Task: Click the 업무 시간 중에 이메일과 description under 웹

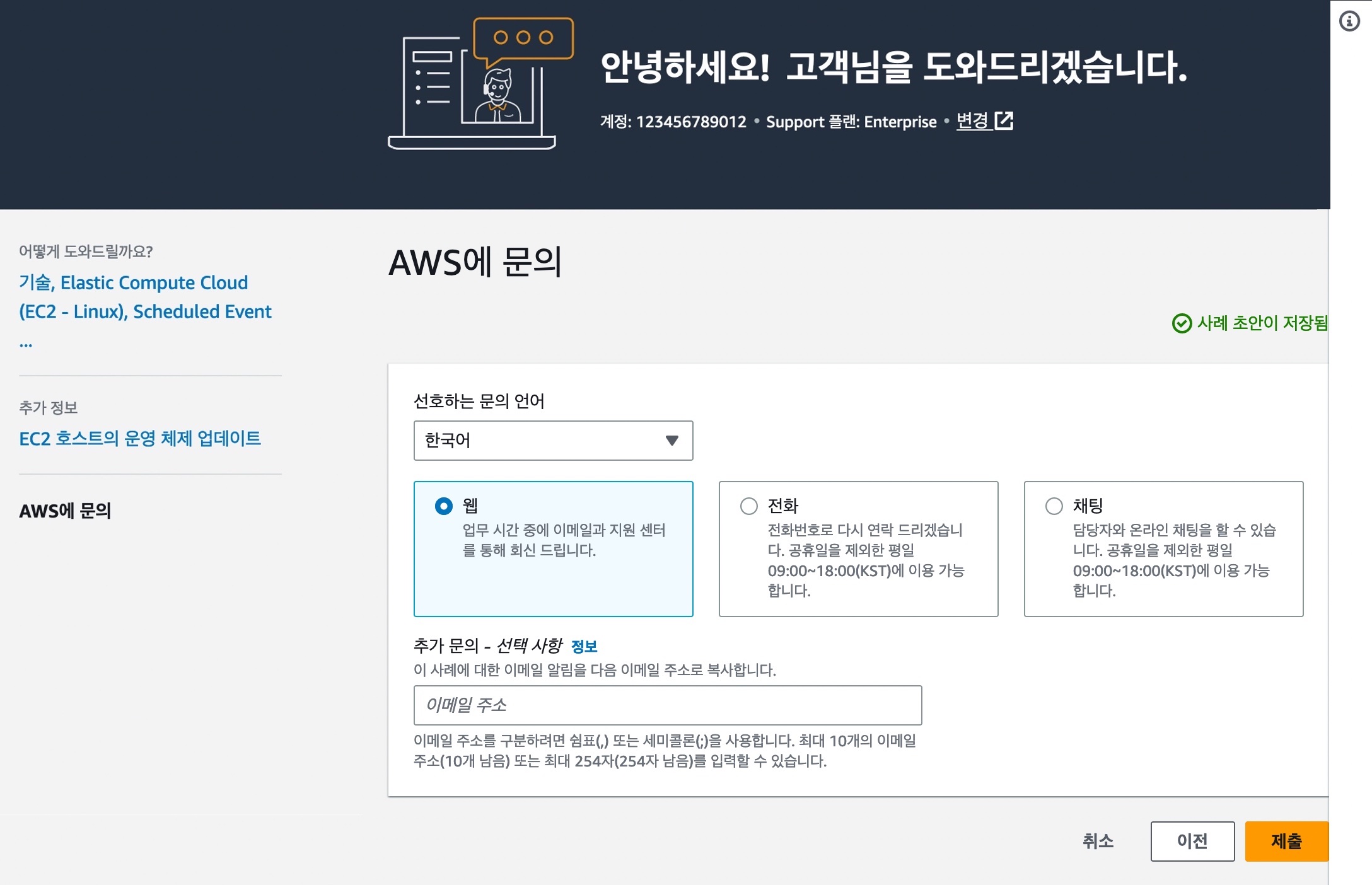Action: pyautogui.click(x=564, y=540)
